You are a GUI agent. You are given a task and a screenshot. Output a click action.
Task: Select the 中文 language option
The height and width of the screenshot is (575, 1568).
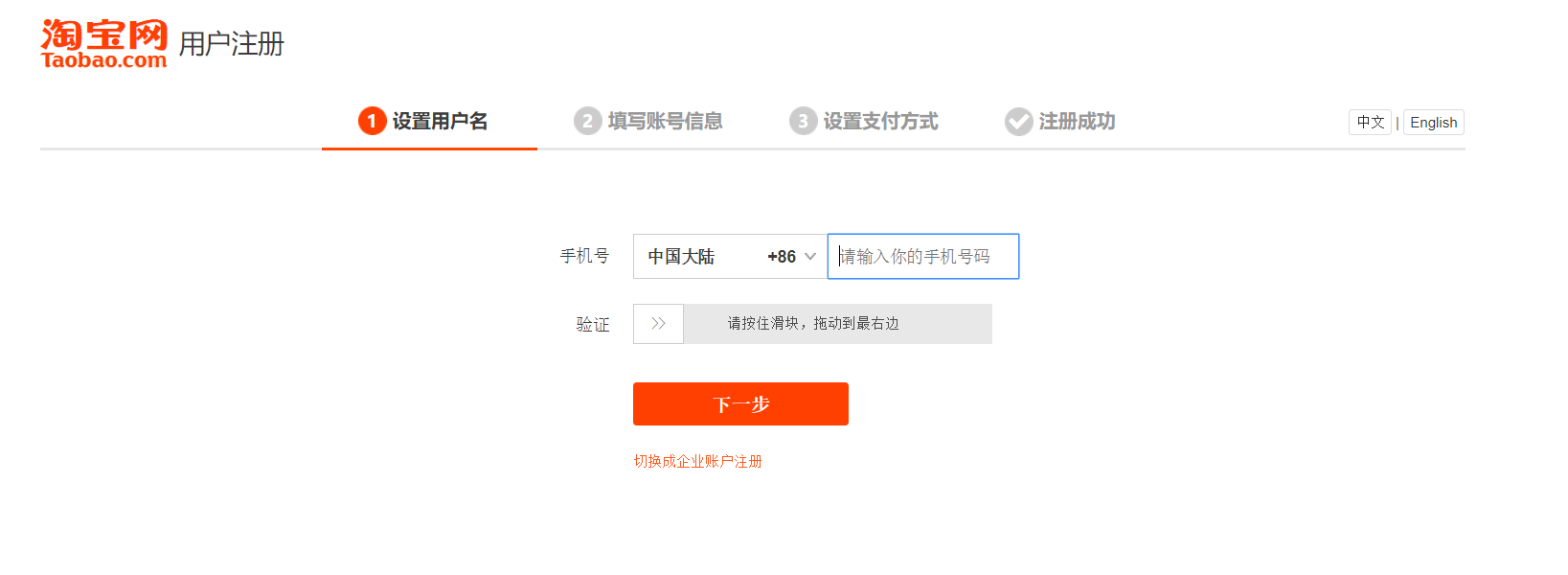click(x=1370, y=122)
